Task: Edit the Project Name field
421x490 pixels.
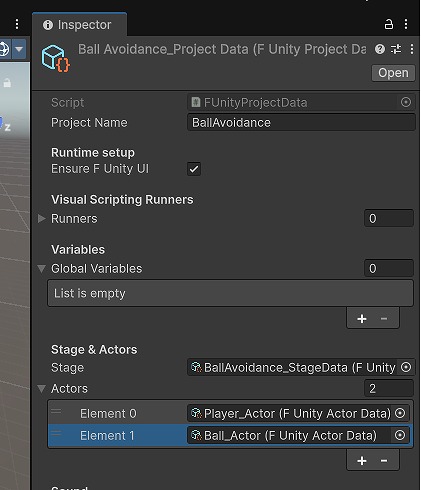Action: 301,122
